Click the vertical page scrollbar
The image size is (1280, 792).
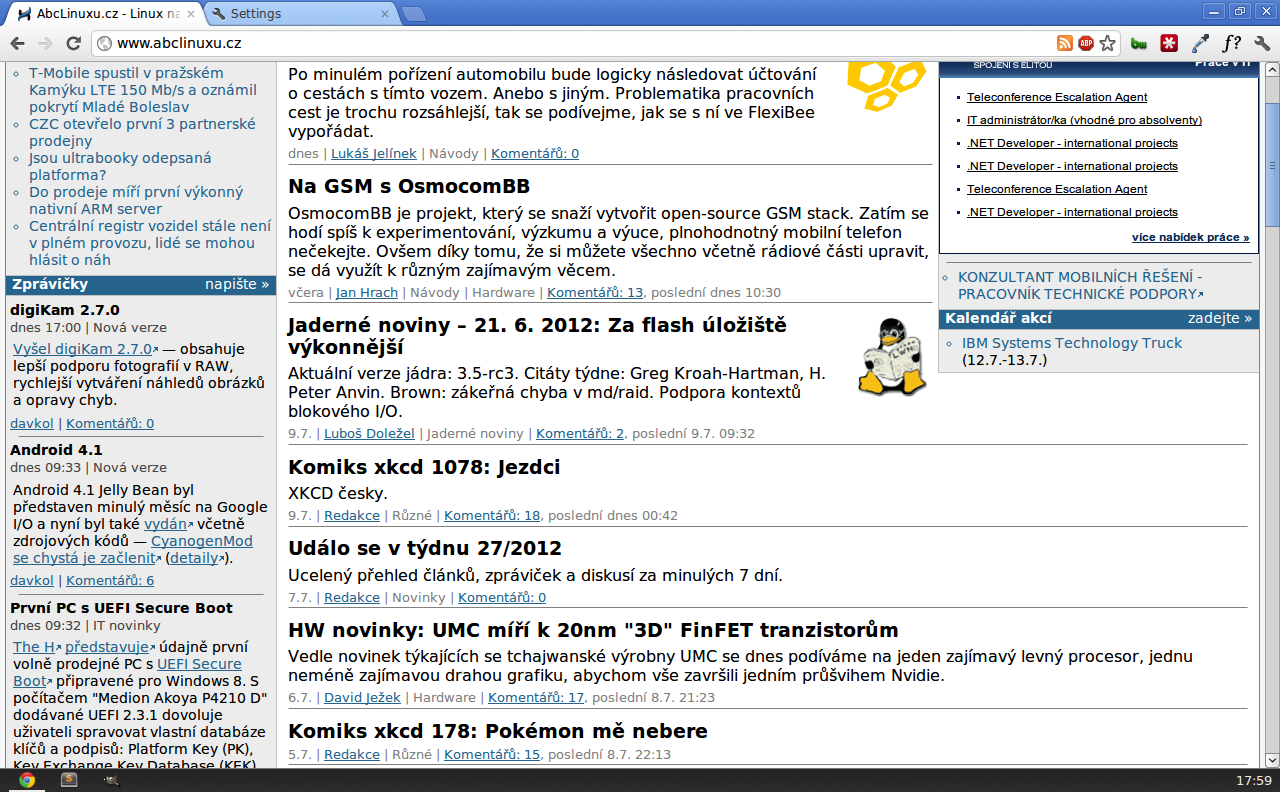pyautogui.click(x=1271, y=400)
